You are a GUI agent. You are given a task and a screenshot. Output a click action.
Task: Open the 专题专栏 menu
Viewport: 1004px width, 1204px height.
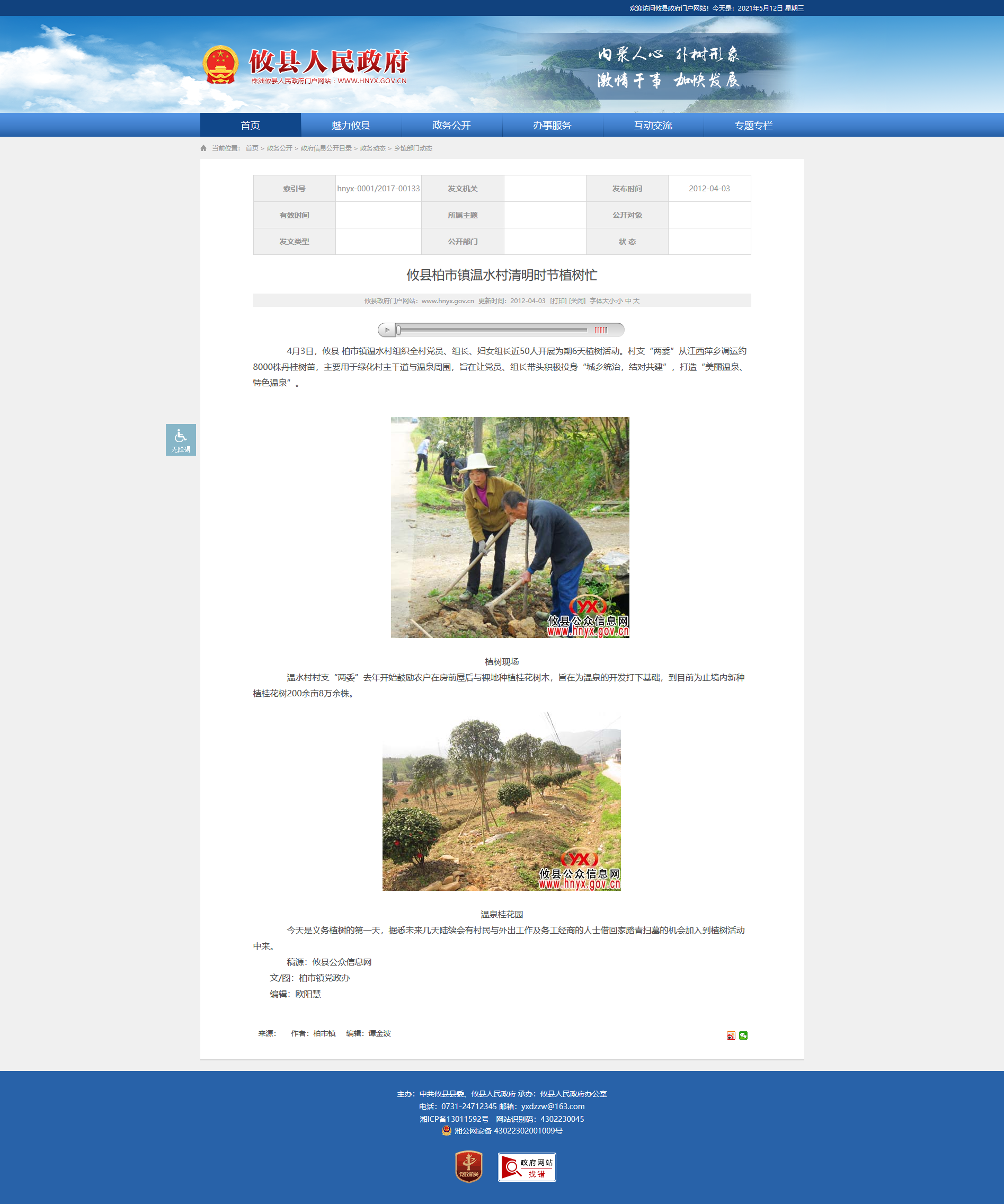click(753, 125)
